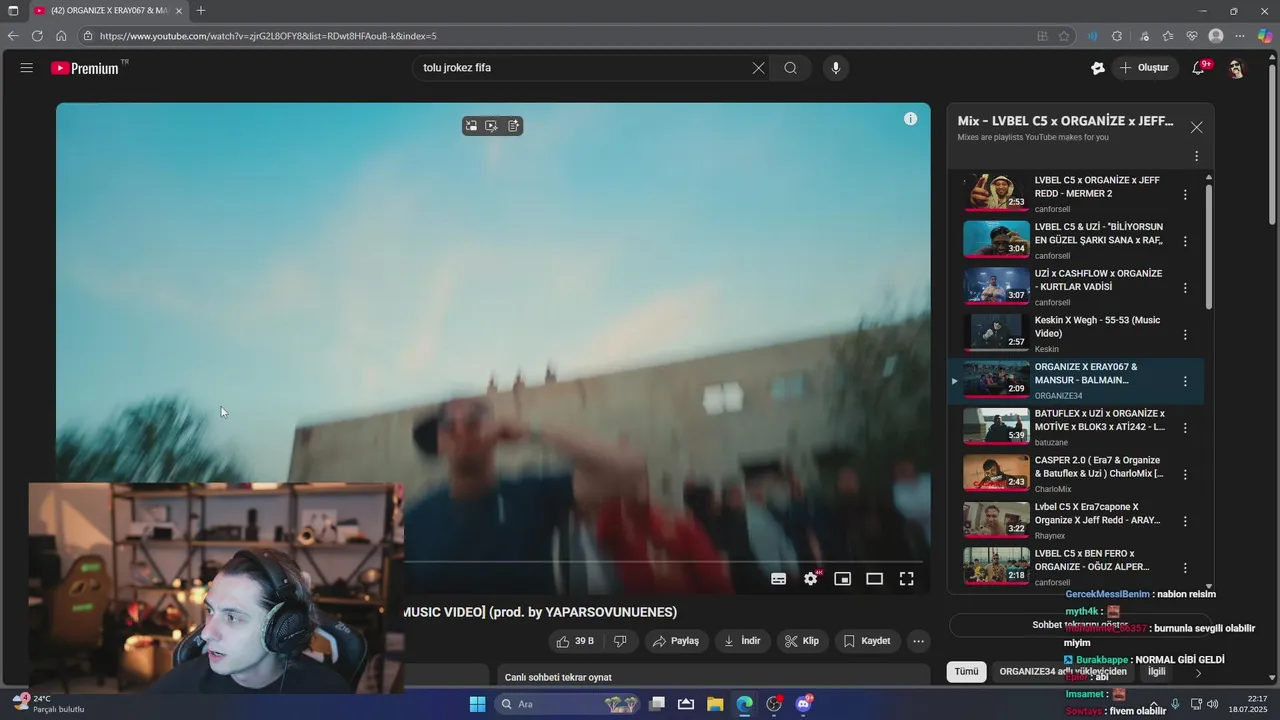1280x720 pixels.
Task: Open options for BALMAIN item
Action: [1185, 381]
